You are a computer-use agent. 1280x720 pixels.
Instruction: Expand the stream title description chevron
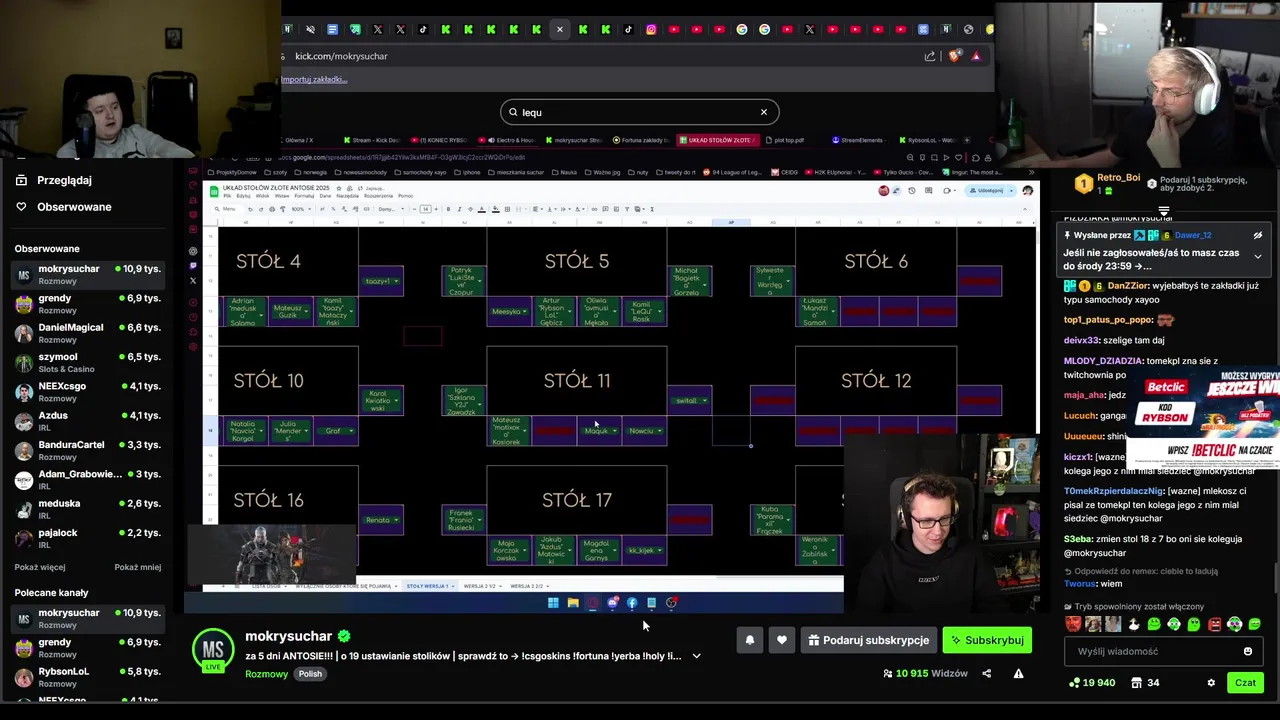tap(696, 656)
